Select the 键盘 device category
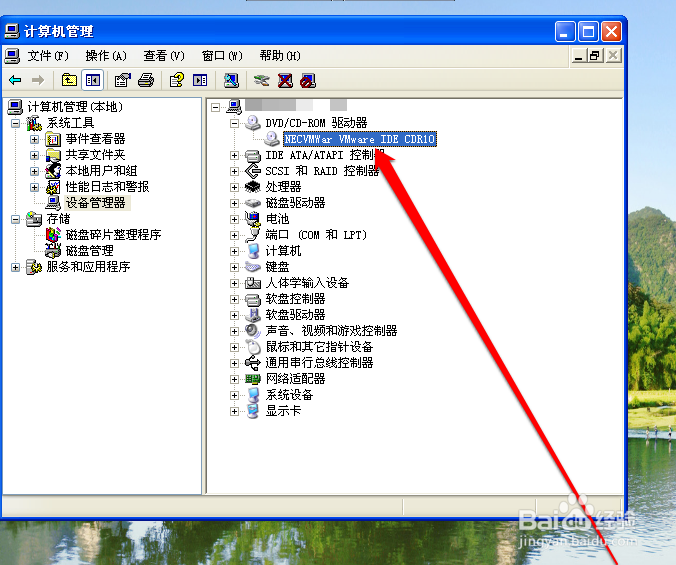676x565 pixels. point(277,267)
